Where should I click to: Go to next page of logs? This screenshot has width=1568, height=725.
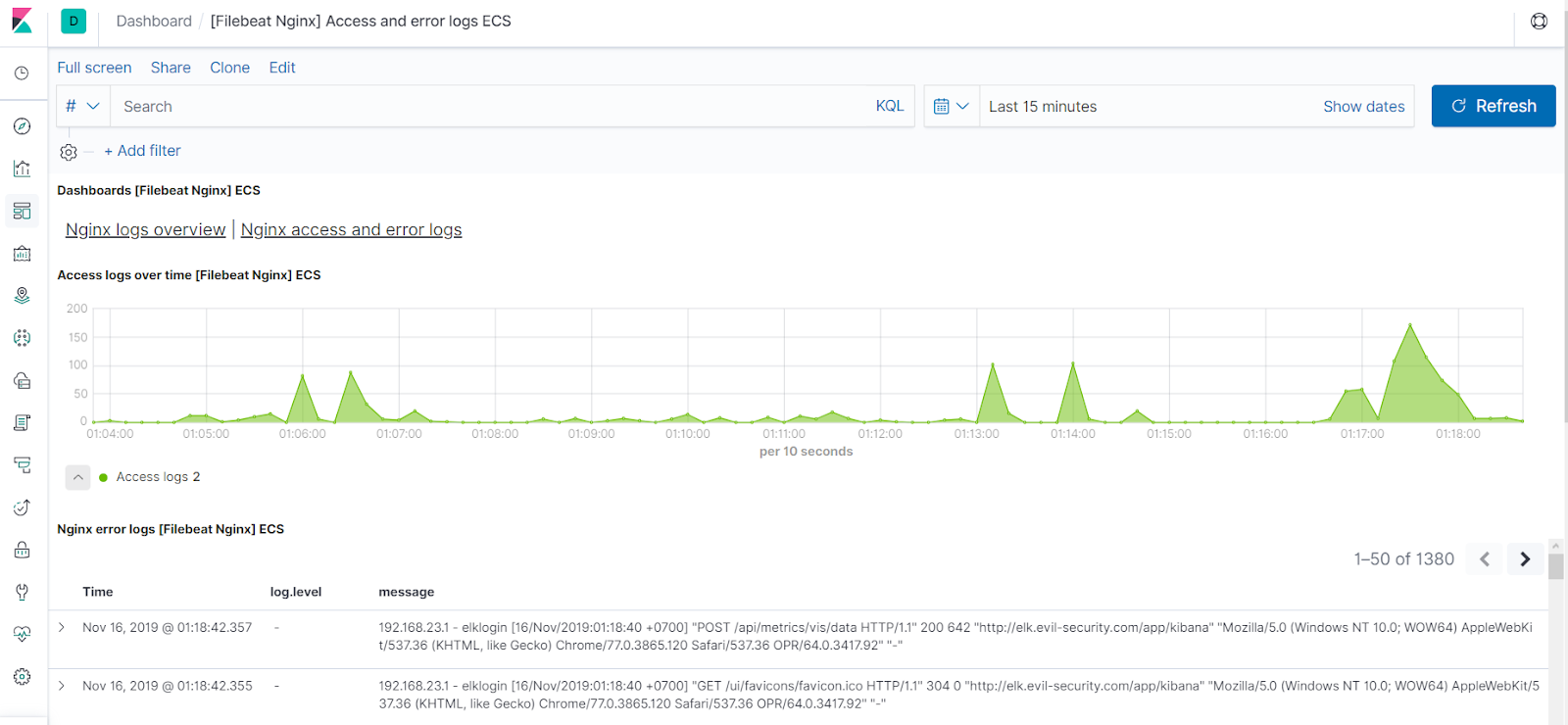pos(1525,559)
